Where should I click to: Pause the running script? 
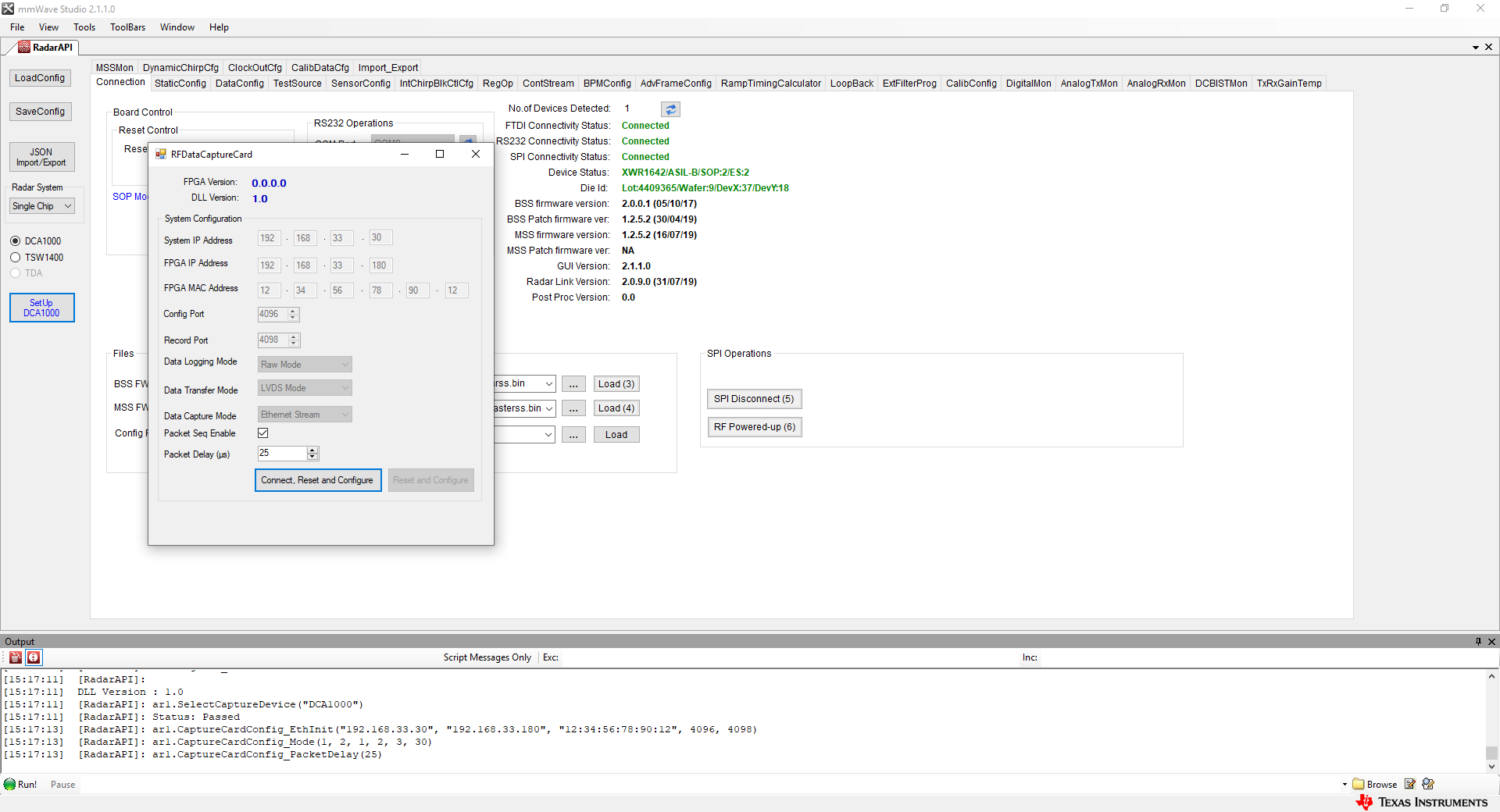[63, 785]
